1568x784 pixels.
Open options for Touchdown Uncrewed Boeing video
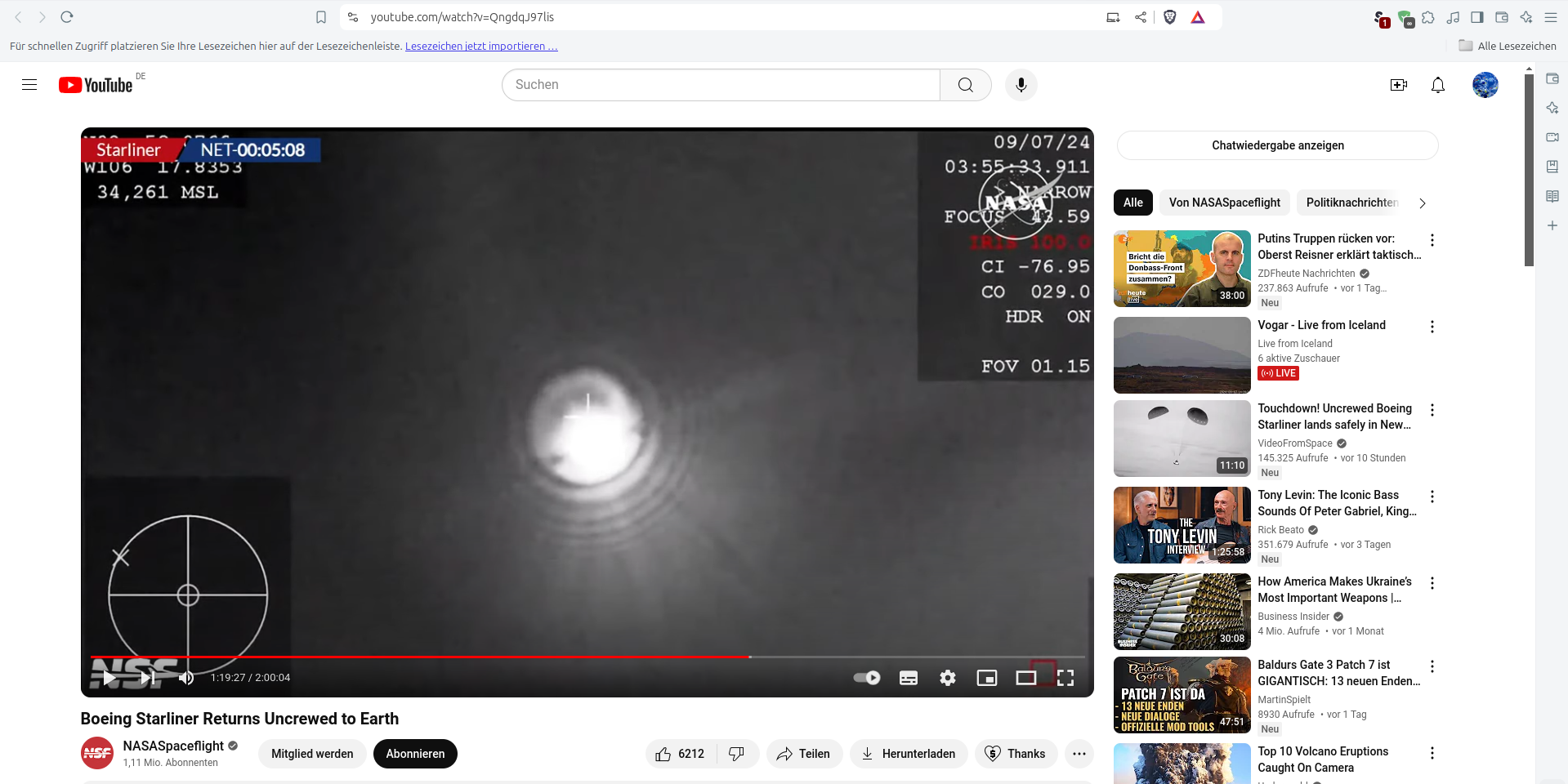tap(1432, 410)
